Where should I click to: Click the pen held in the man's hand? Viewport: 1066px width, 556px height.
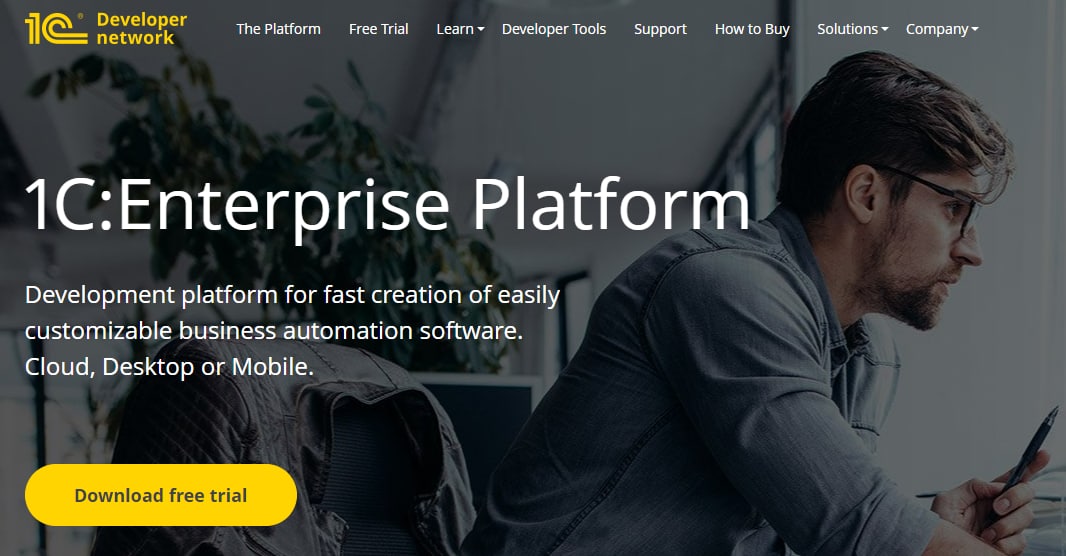click(x=1022, y=464)
